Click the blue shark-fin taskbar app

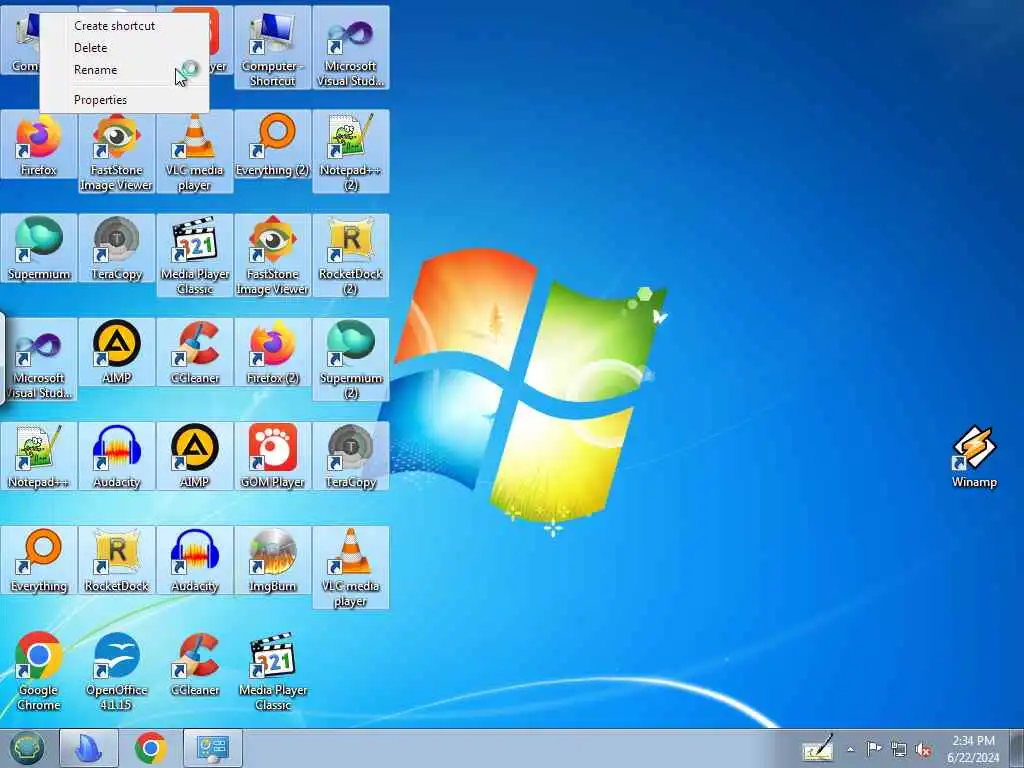89,748
